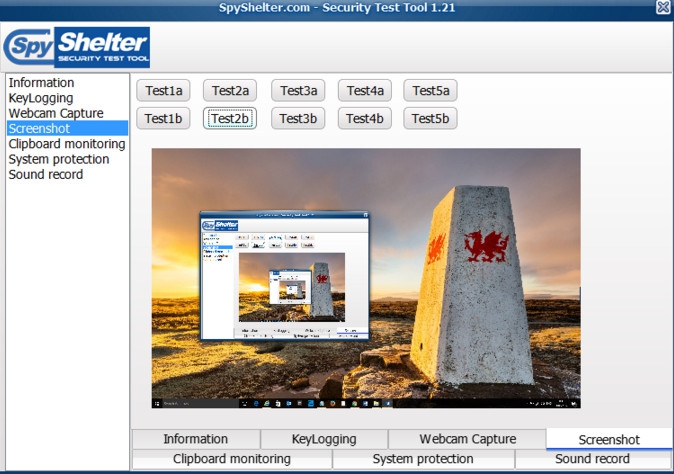Click the focused Test2b button
Screen dimensions: 674x474
(230, 118)
